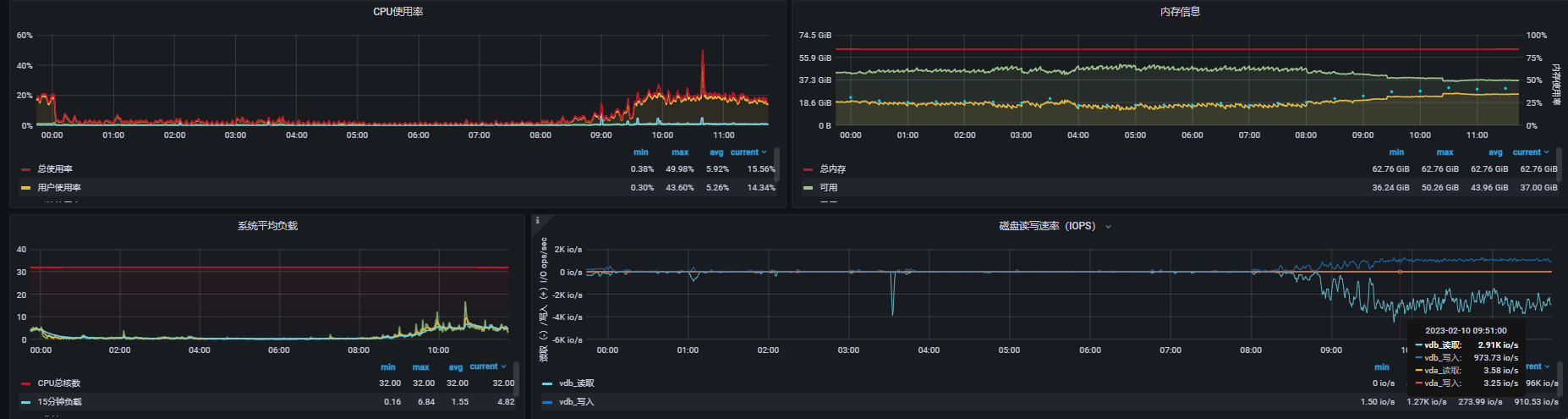Click max header in 内存信息 legend
This screenshot has height=419, width=1568.
point(1445,152)
